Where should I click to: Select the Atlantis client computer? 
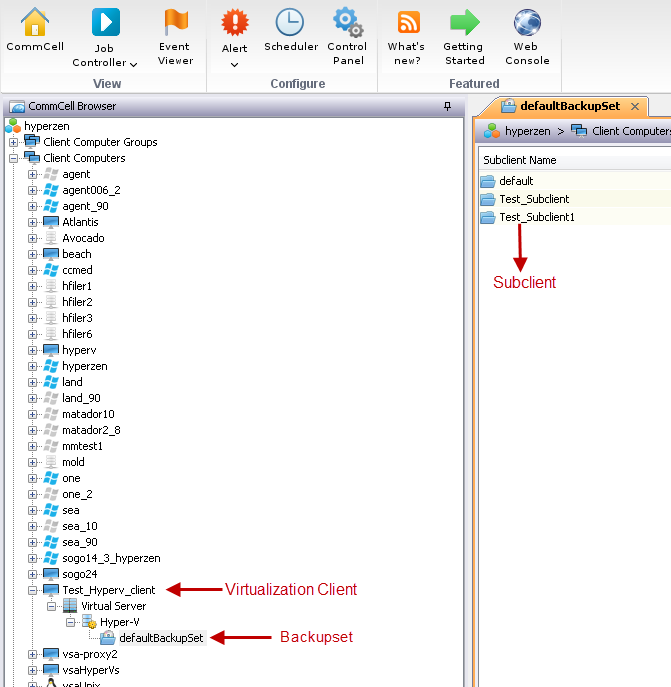(x=80, y=222)
